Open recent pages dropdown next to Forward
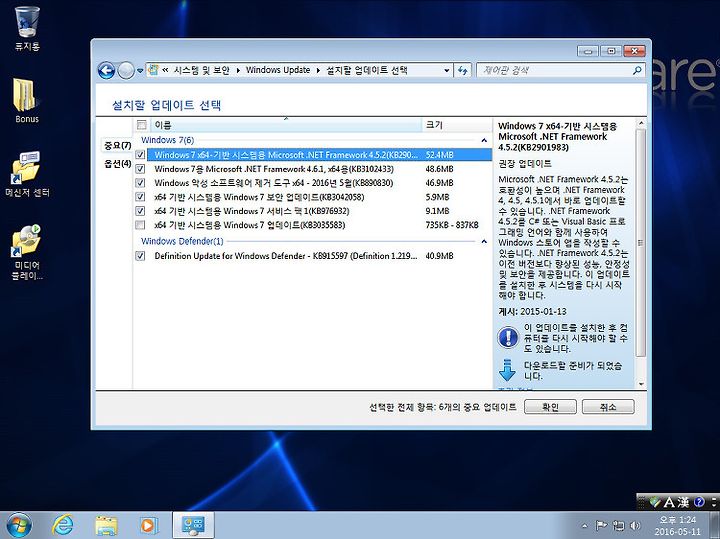This screenshot has height=539, width=720. pyautogui.click(x=140, y=71)
